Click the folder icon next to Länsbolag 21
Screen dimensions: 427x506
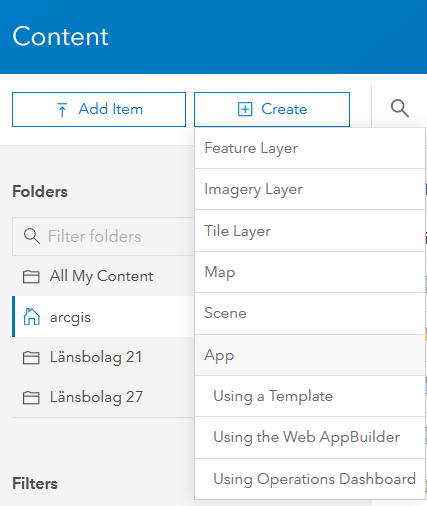31,358
